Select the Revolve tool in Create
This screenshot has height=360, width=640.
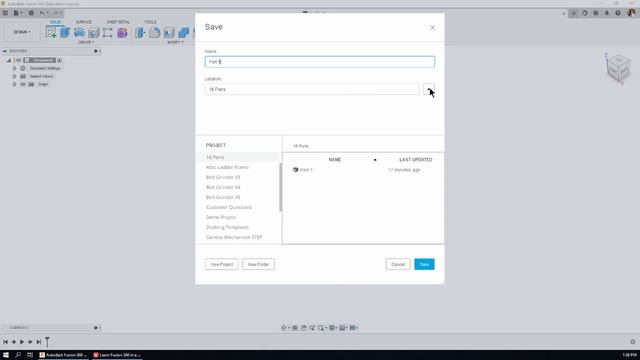(x=79, y=32)
